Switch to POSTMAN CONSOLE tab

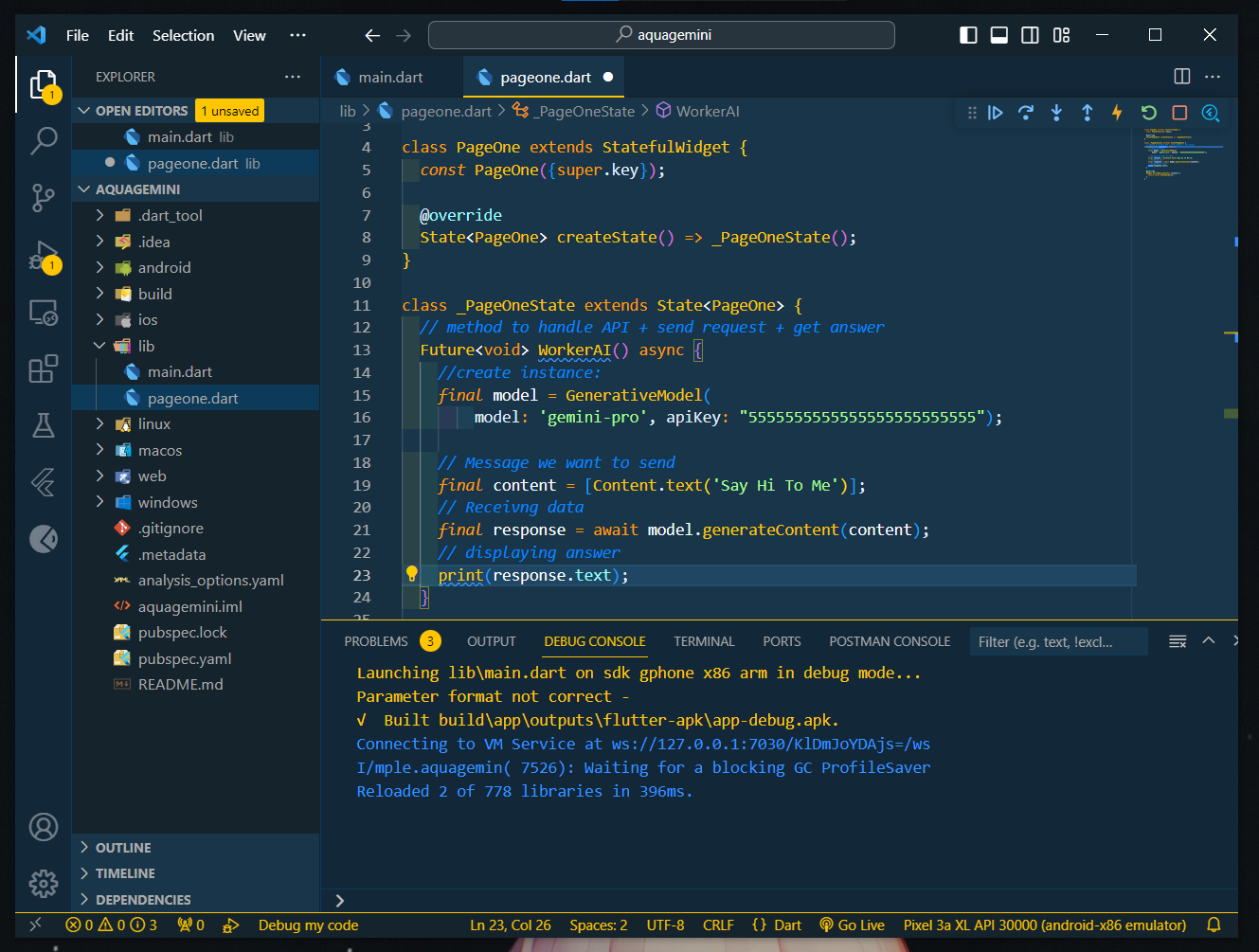[890, 641]
